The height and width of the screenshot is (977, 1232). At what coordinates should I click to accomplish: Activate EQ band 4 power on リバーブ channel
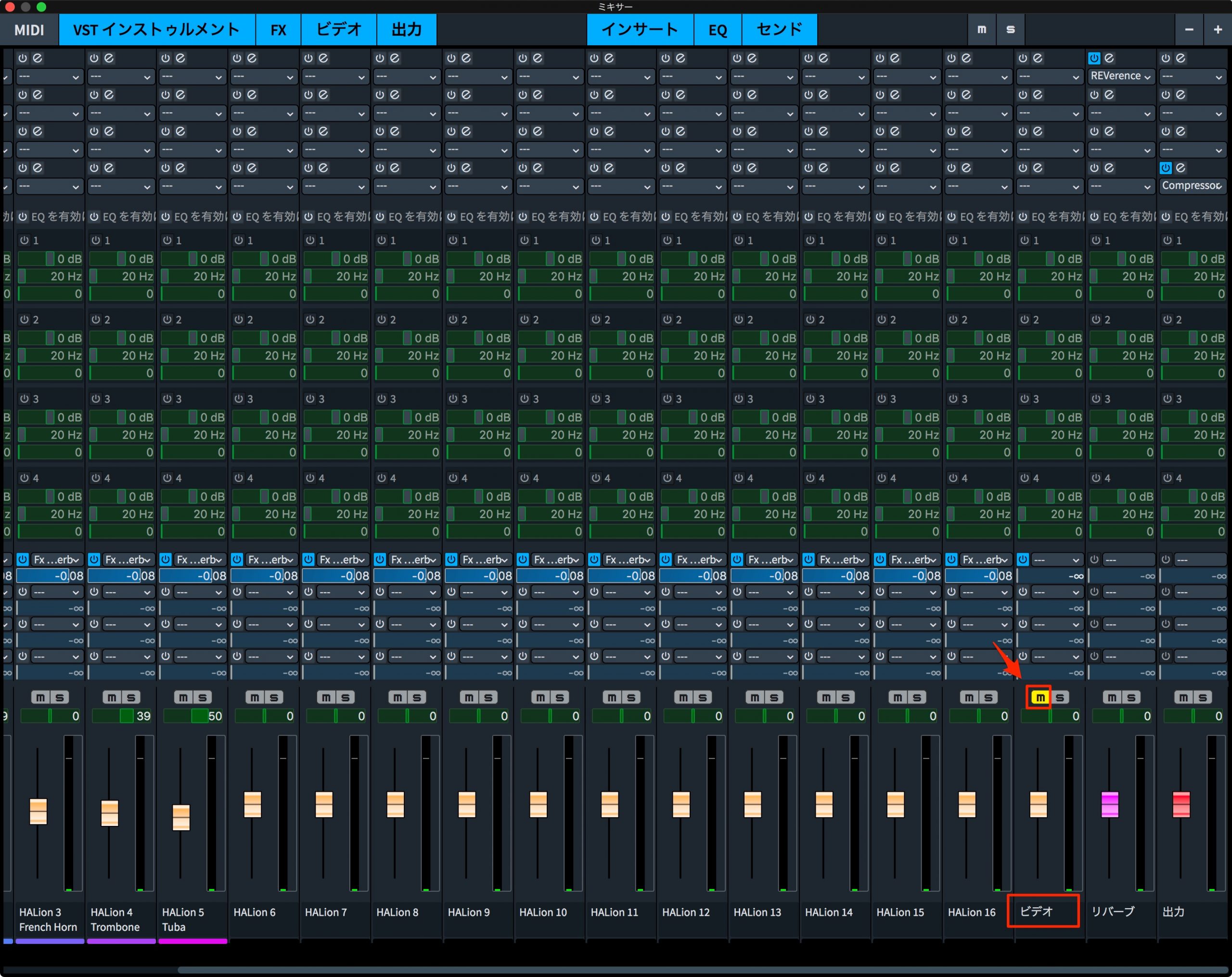click(x=1095, y=478)
